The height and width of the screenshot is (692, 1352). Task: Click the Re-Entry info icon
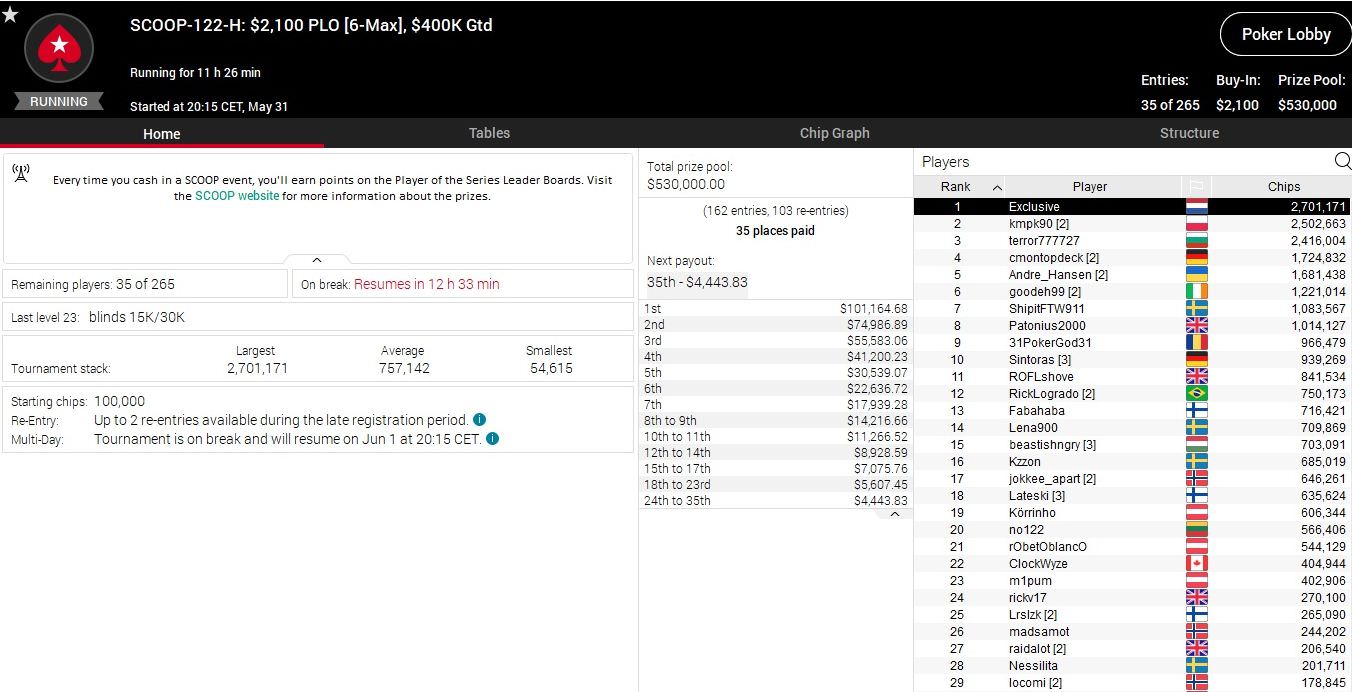[479, 420]
